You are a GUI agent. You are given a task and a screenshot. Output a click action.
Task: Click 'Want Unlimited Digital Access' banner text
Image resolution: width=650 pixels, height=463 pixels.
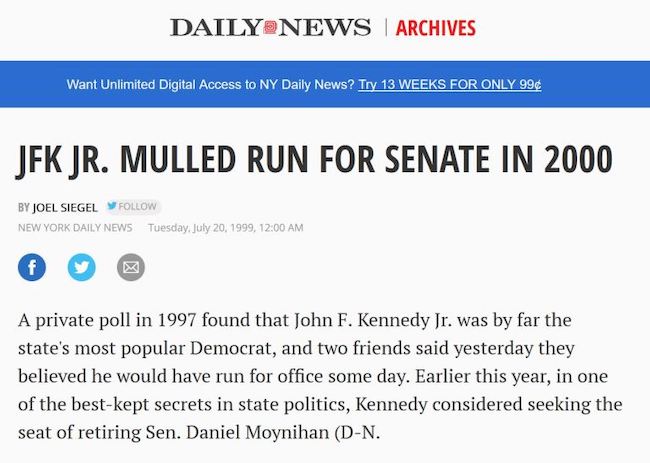click(x=210, y=85)
